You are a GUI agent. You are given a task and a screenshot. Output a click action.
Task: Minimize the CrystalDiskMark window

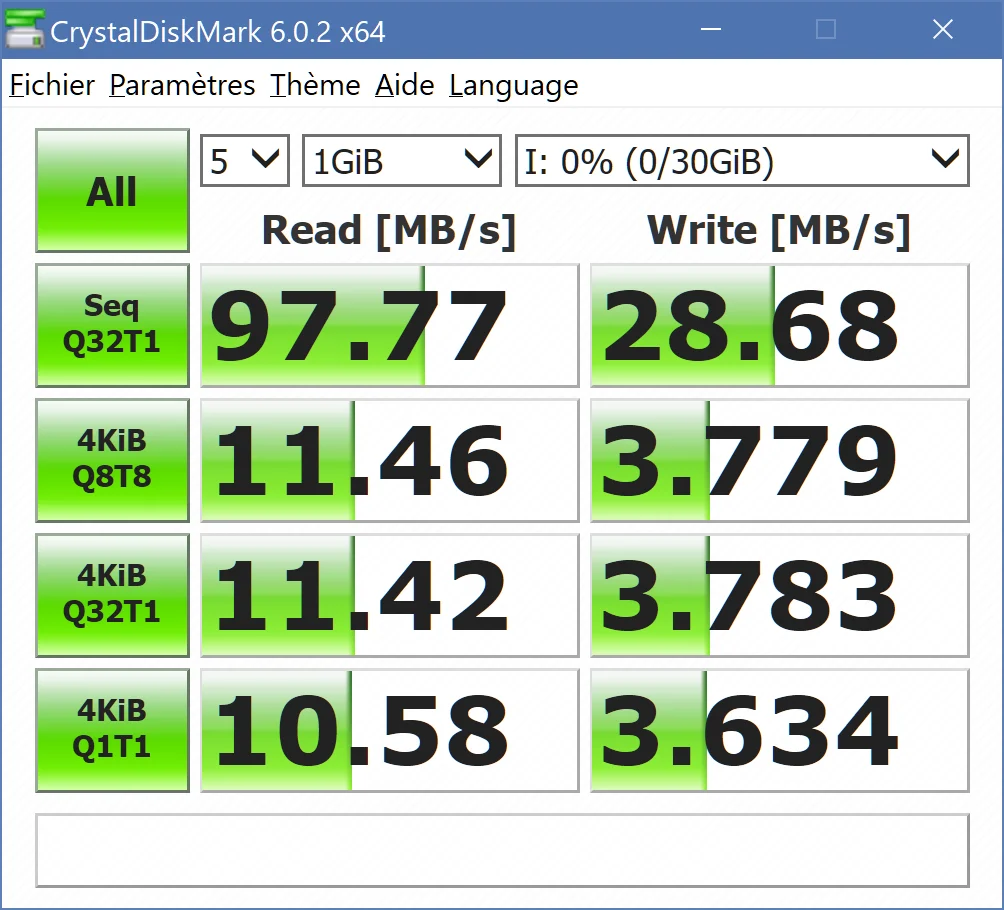click(711, 29)
